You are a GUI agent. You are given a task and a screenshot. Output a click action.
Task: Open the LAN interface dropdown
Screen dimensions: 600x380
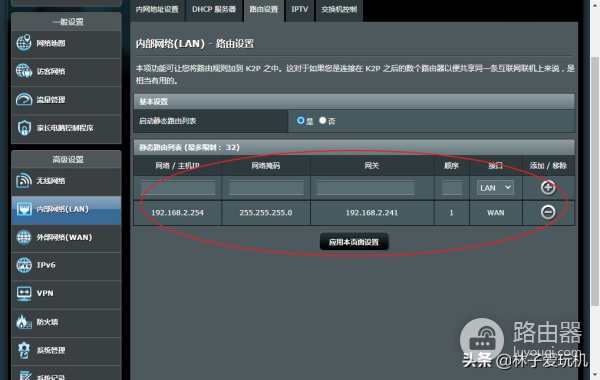point(495,188)
